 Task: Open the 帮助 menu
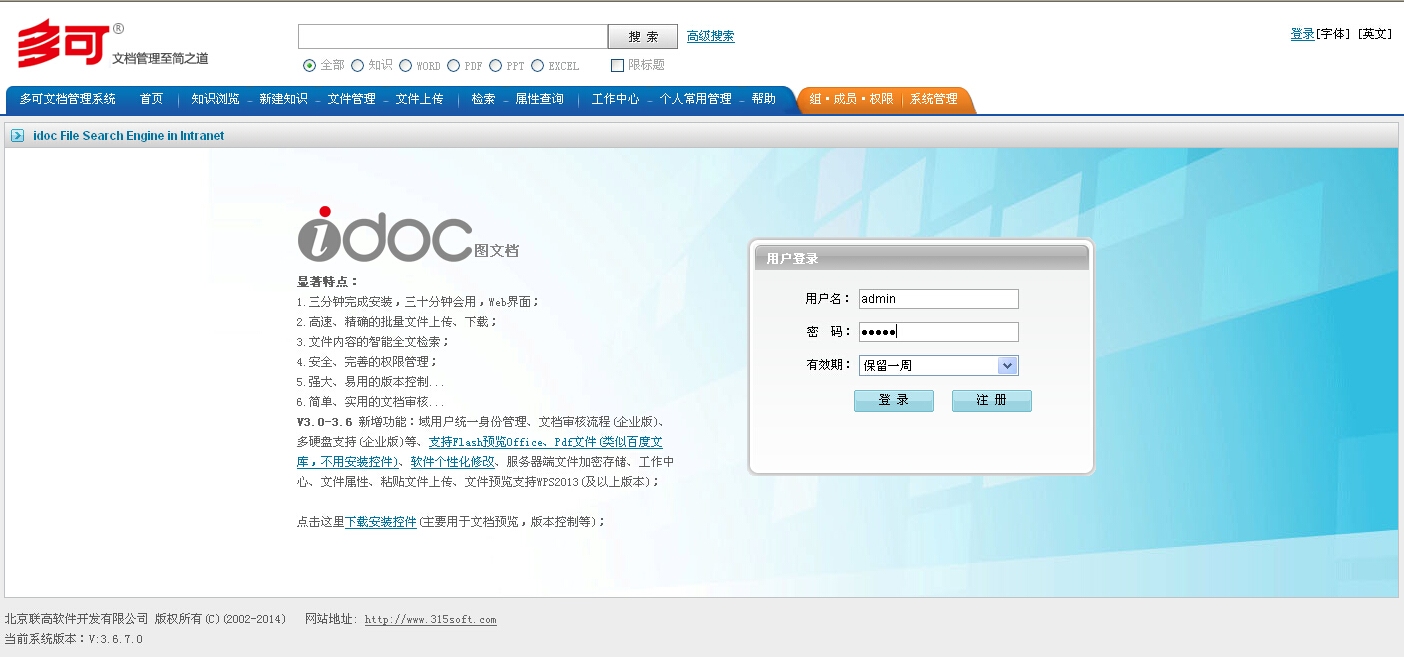coord(764,99)
